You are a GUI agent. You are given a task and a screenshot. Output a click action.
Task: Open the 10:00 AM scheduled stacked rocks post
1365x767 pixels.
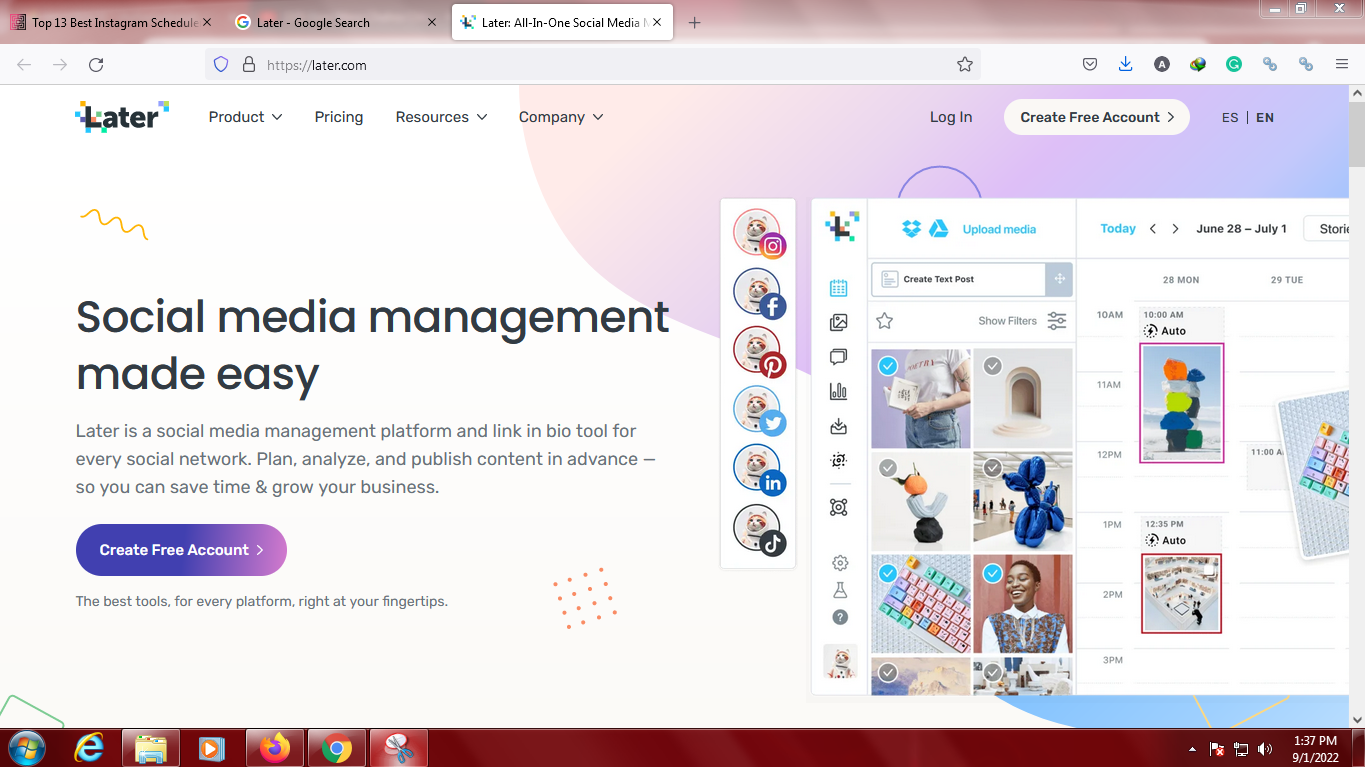[1181, 402]
